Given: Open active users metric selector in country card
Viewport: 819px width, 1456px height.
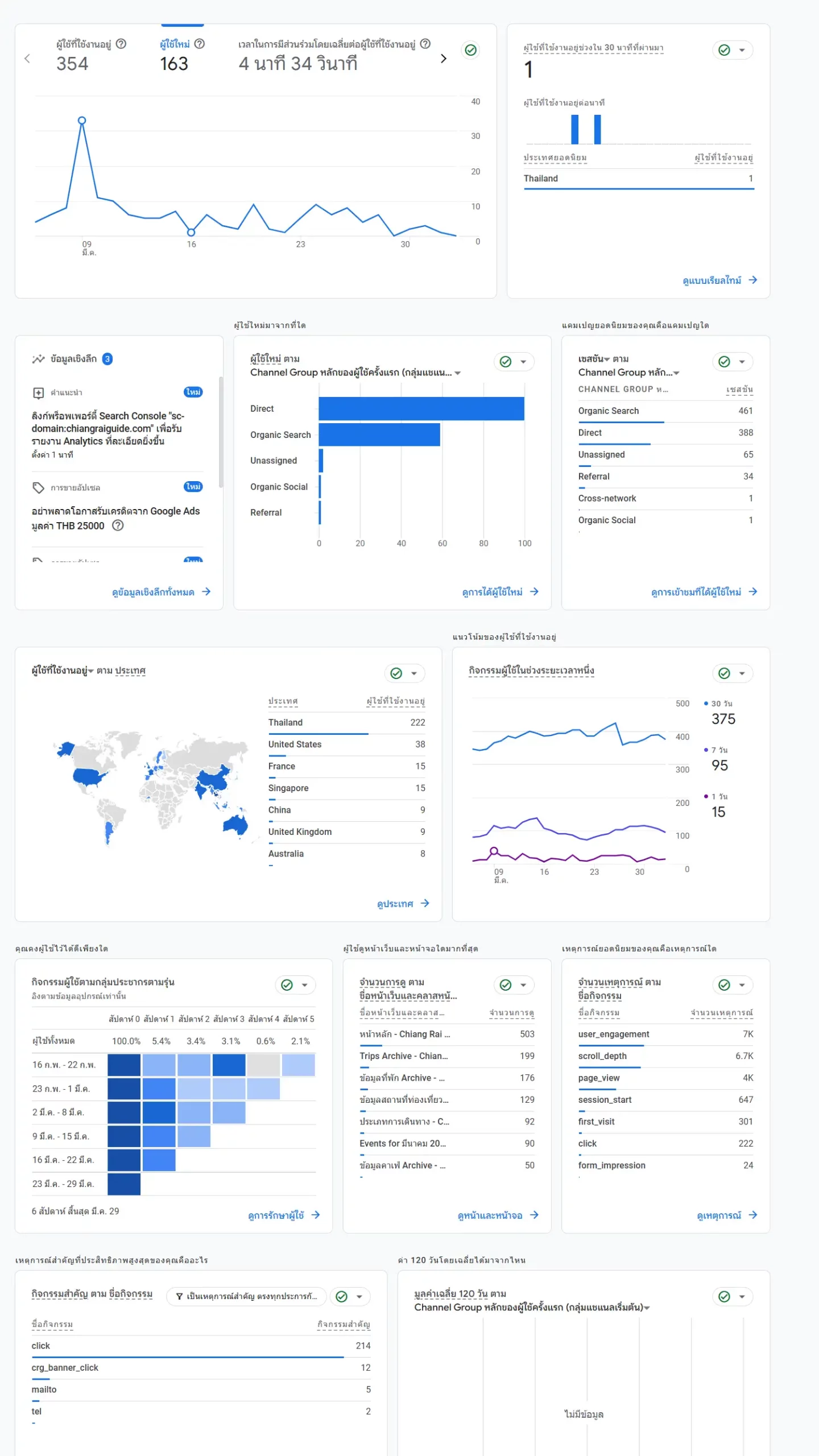Looking at the screenshot, I should click(x=63, y=671).
